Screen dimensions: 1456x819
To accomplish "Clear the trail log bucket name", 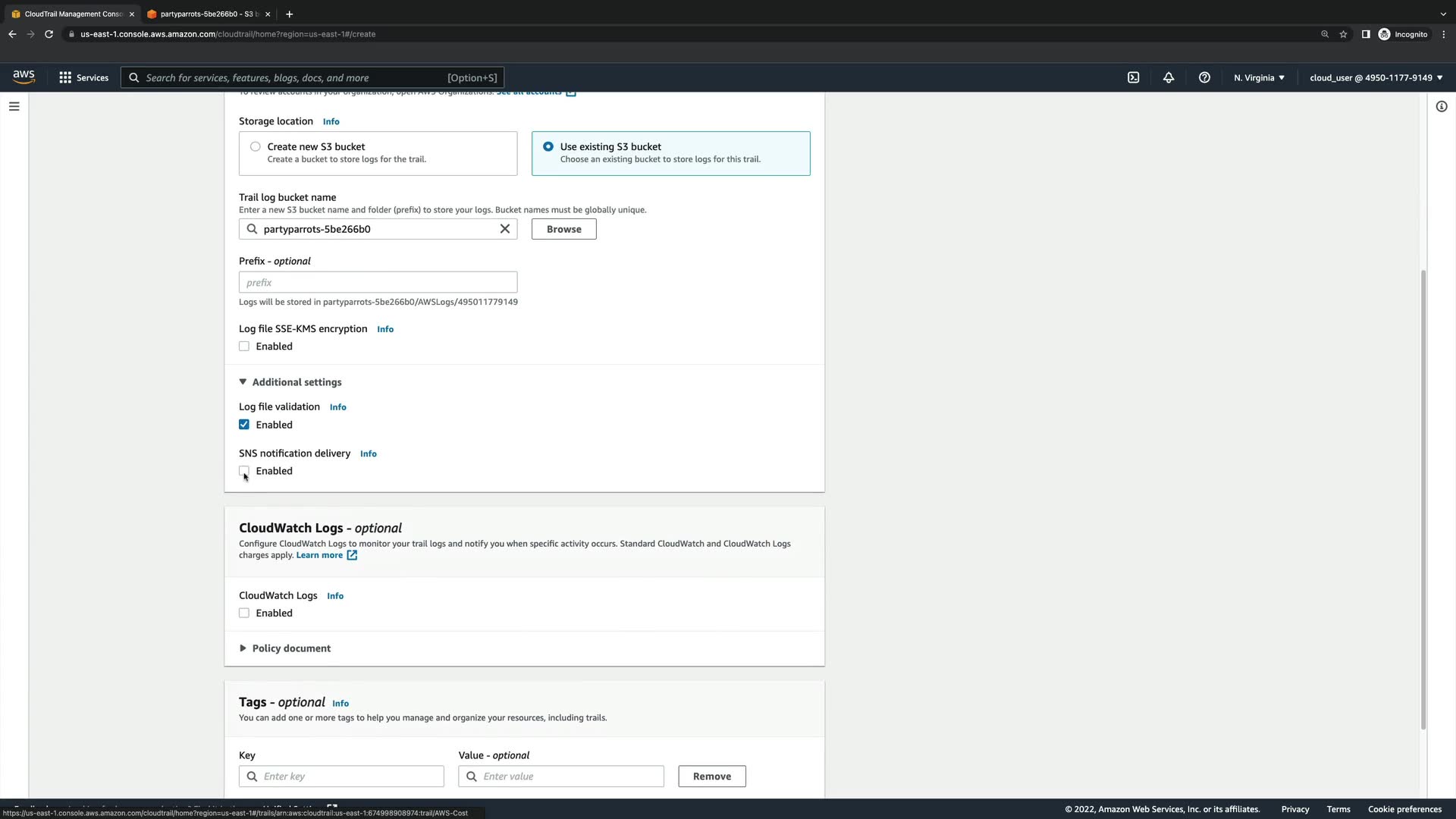I will point(505,229).
